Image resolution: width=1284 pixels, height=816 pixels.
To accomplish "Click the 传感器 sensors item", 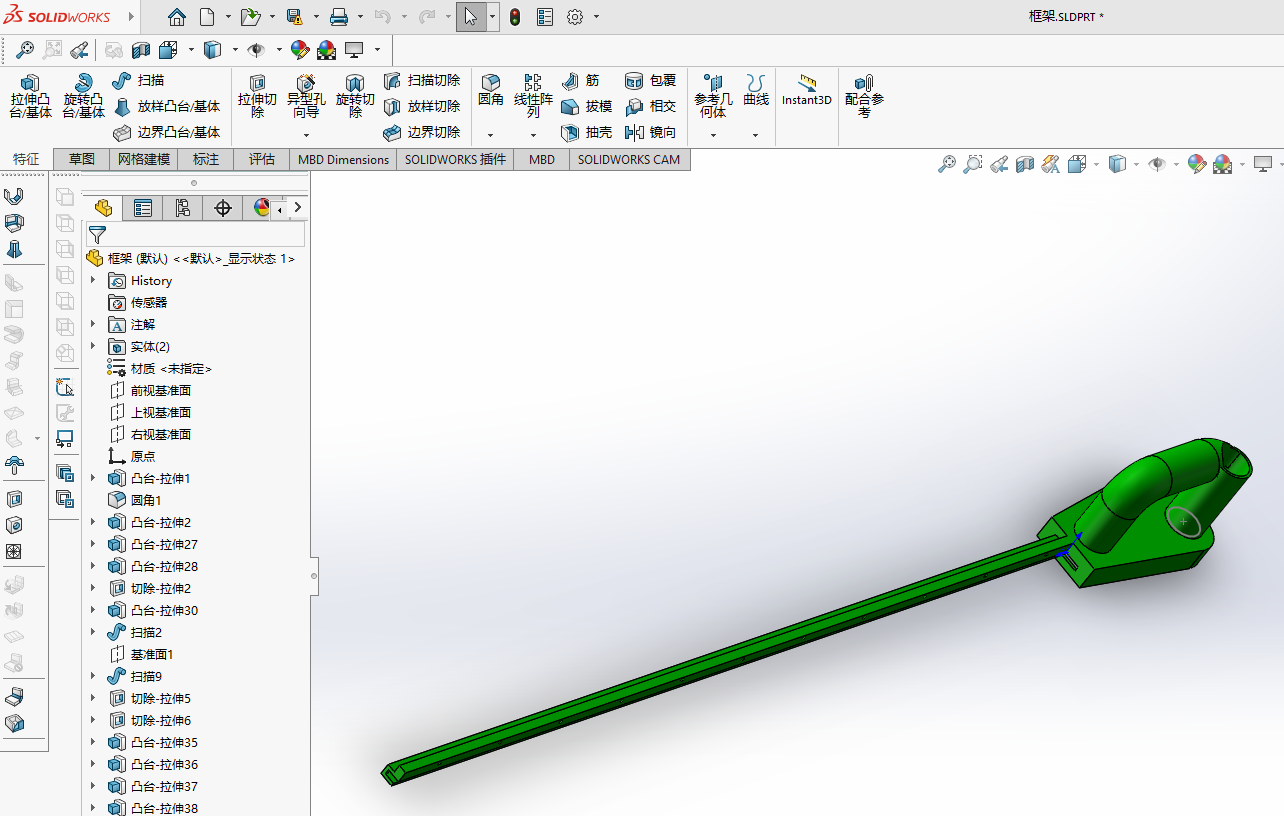I will [x=149, y=303].
